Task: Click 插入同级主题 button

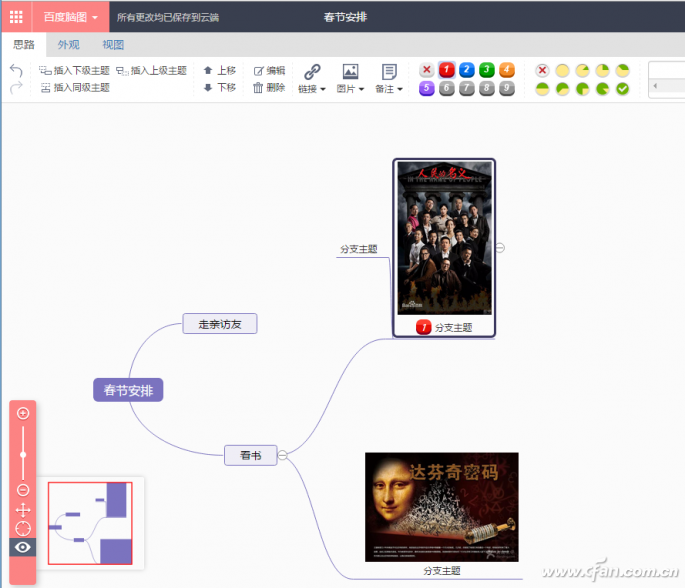Action: tap(75, 87)
